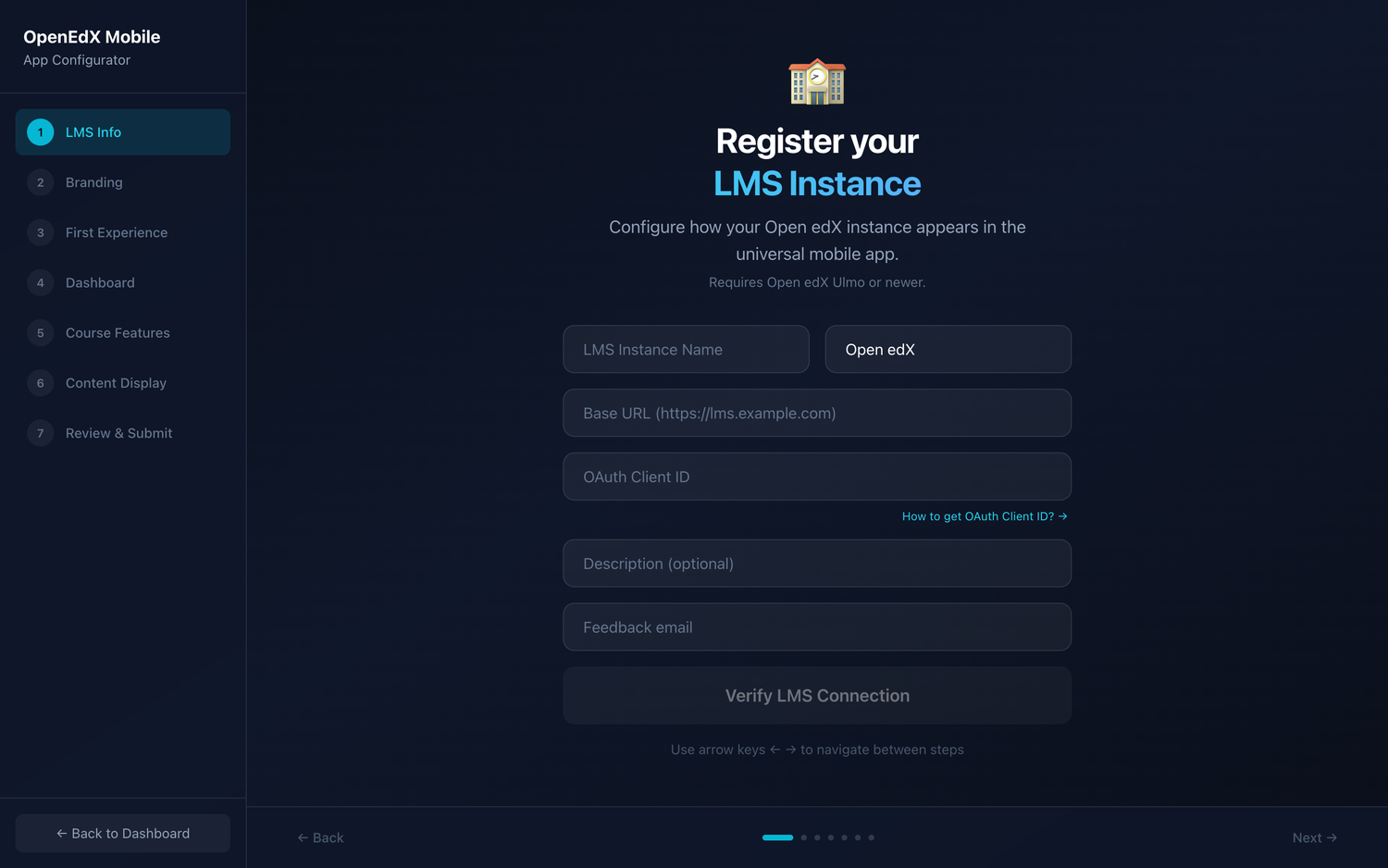
Task: Click the step 6 number badge
Action: coord(40,382)
